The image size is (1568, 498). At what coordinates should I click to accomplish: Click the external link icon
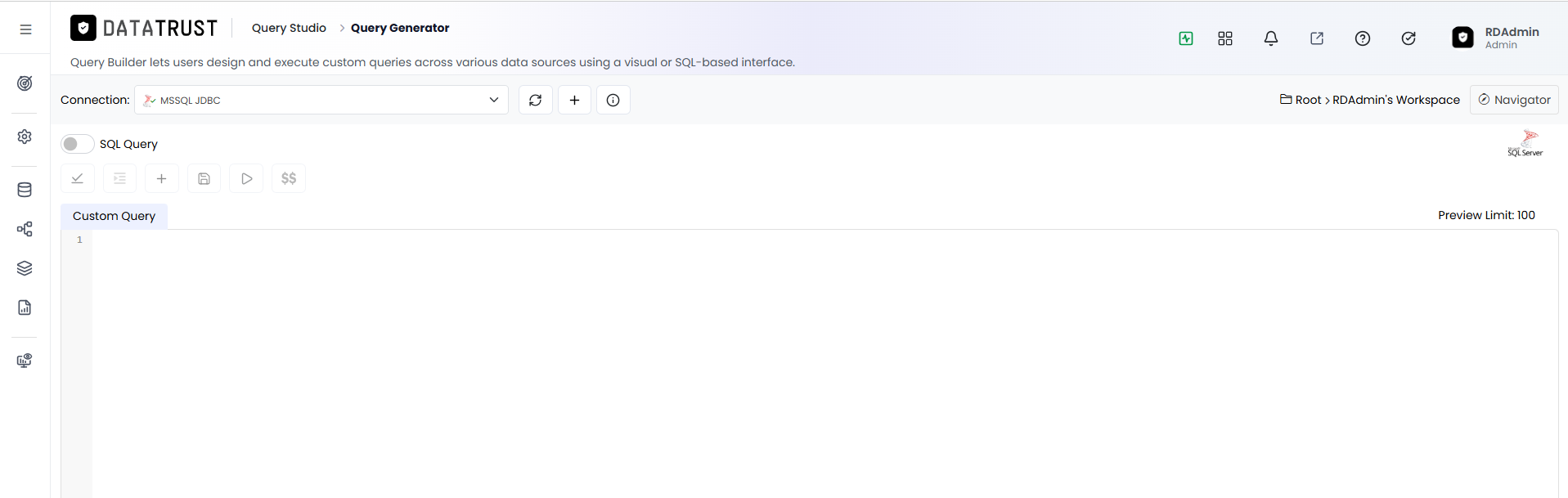coord(1317,38)
